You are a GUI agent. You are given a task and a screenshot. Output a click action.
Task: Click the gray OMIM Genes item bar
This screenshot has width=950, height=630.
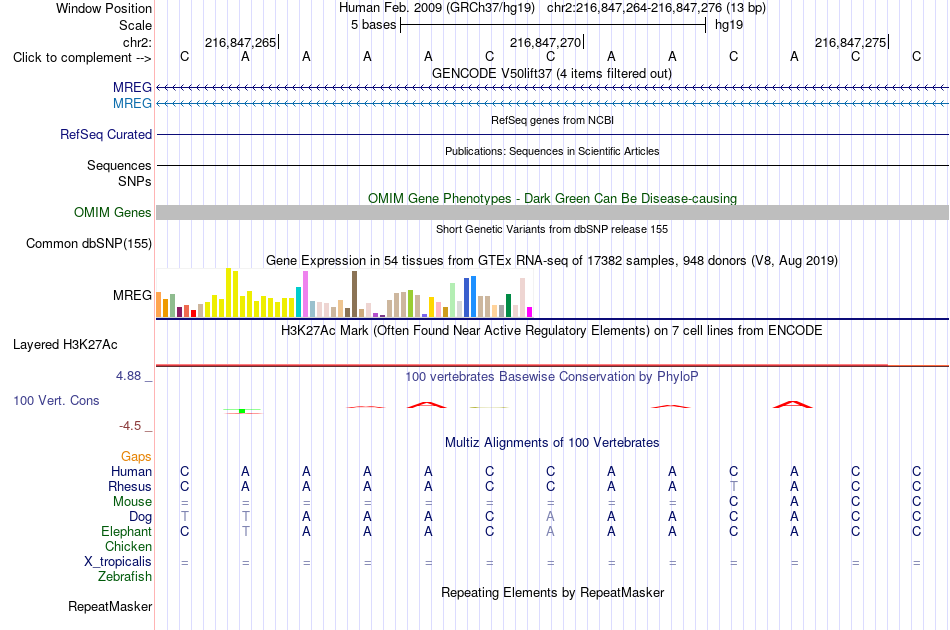(552, 213)
